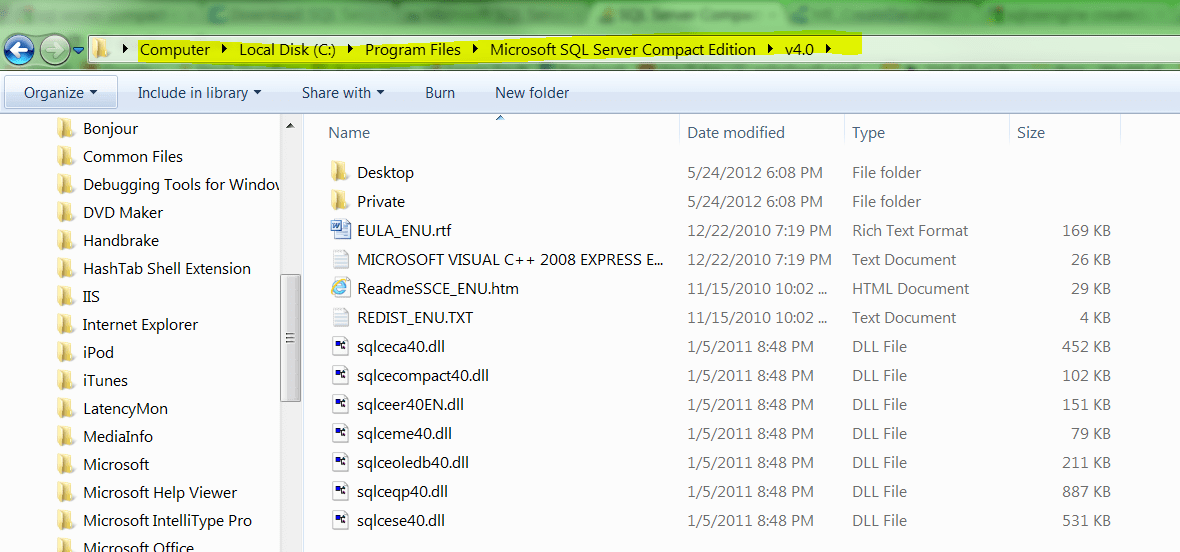This screenshot has width=1180, height=552.
Task: Click navigation pane scroll up arrow
Action: 290,126
